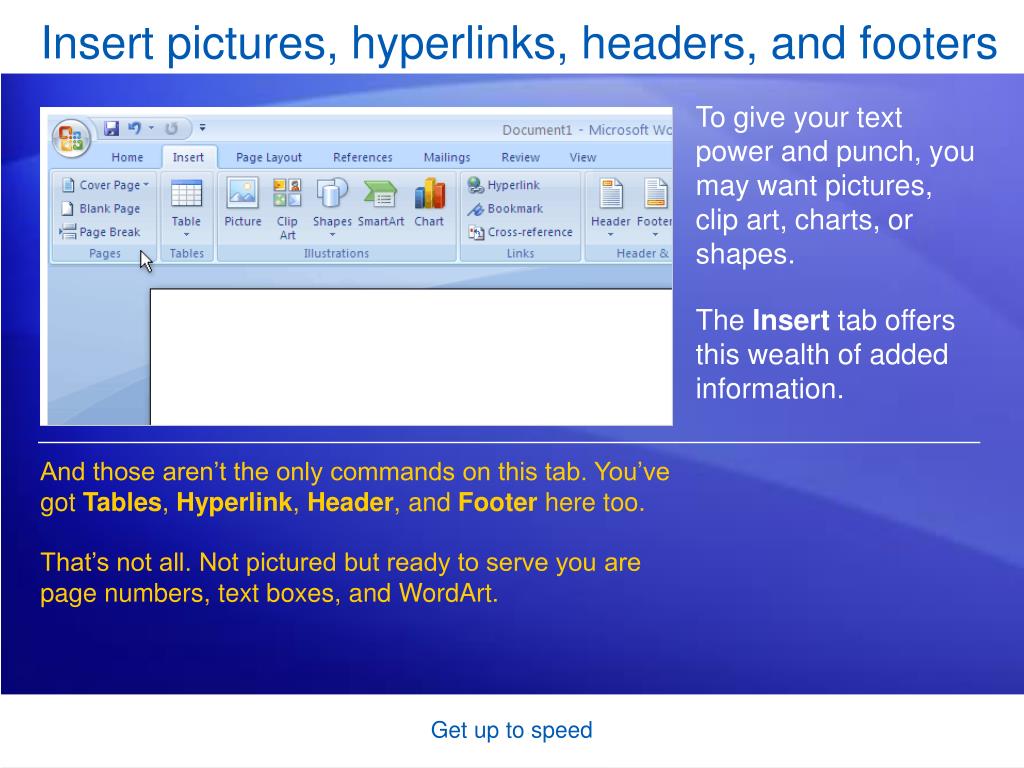Switch to the Review tab

pyautogui.click(x=520, y=157)
